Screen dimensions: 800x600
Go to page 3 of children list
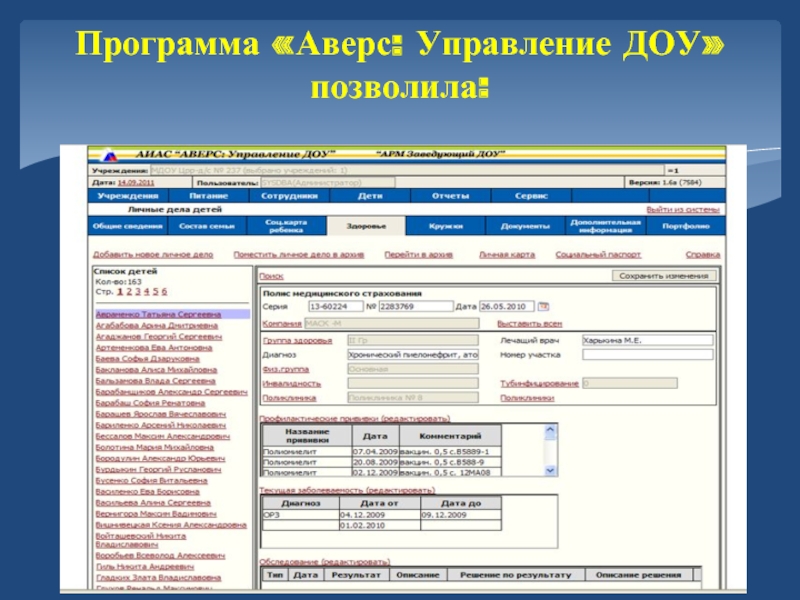(x=138, y=292)
